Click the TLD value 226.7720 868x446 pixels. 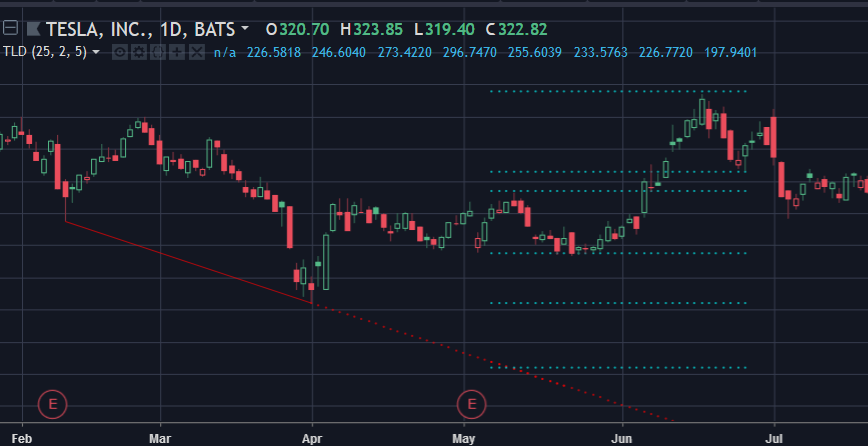tap(666, 53)
